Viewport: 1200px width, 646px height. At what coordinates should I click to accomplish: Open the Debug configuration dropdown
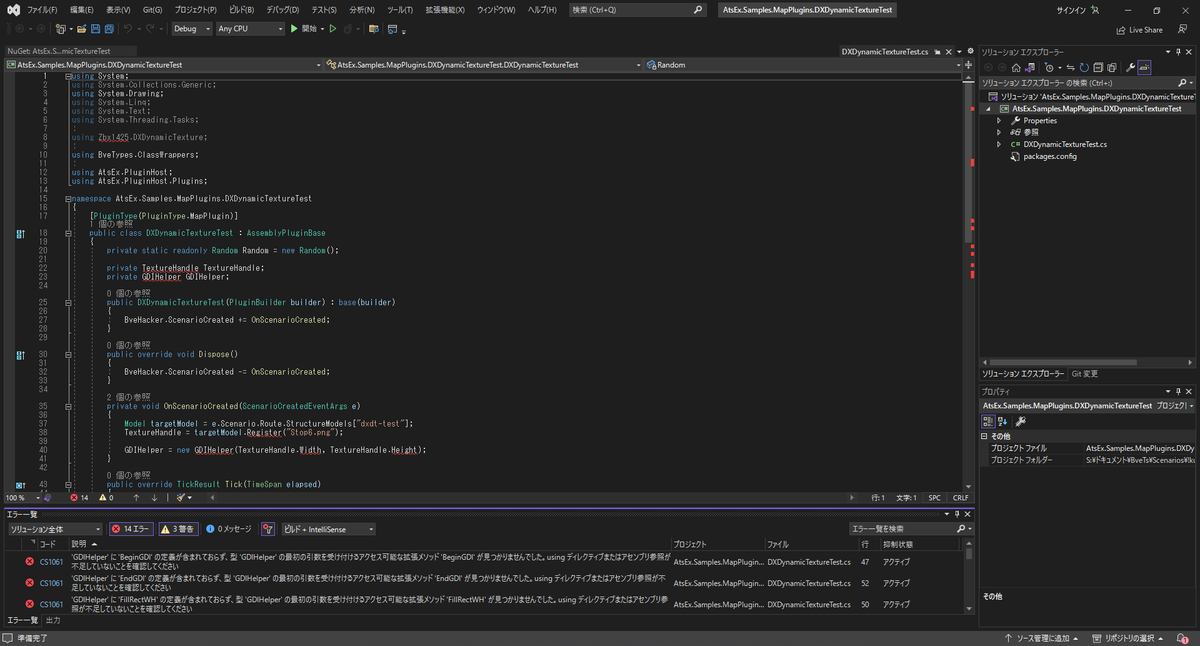(x=190, y=29)
